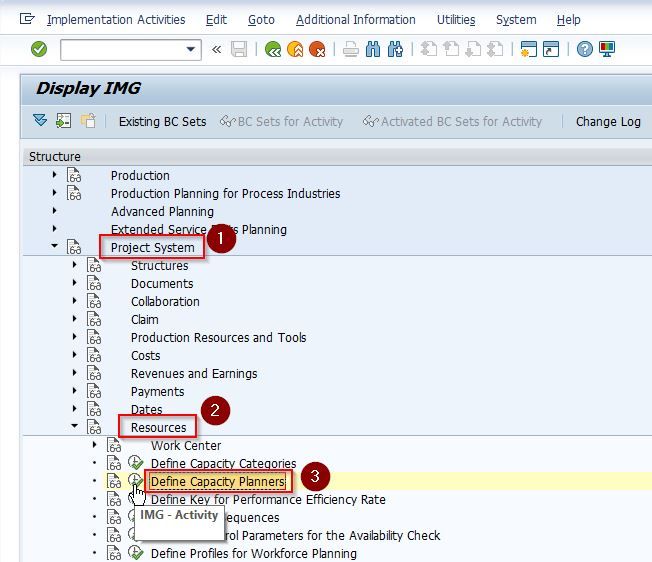Open documentation icon for Payments
This screenshot has width=652, height=562.
click(x=94, y=392)
